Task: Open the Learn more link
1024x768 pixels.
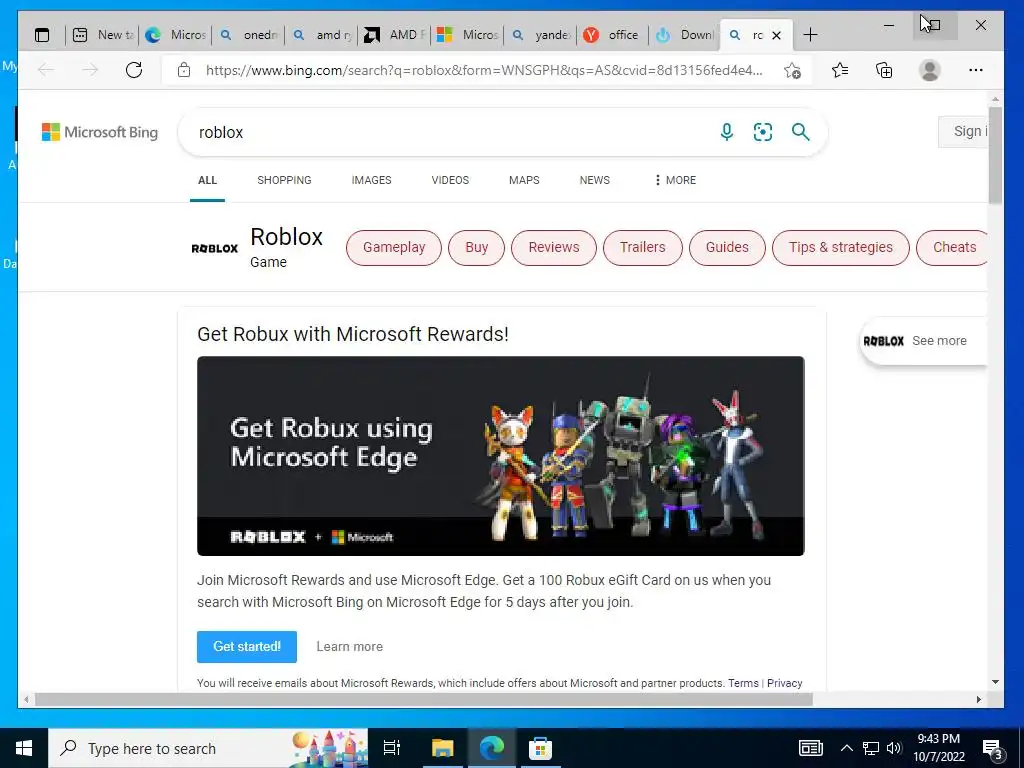Action: (x=349, y=647)
